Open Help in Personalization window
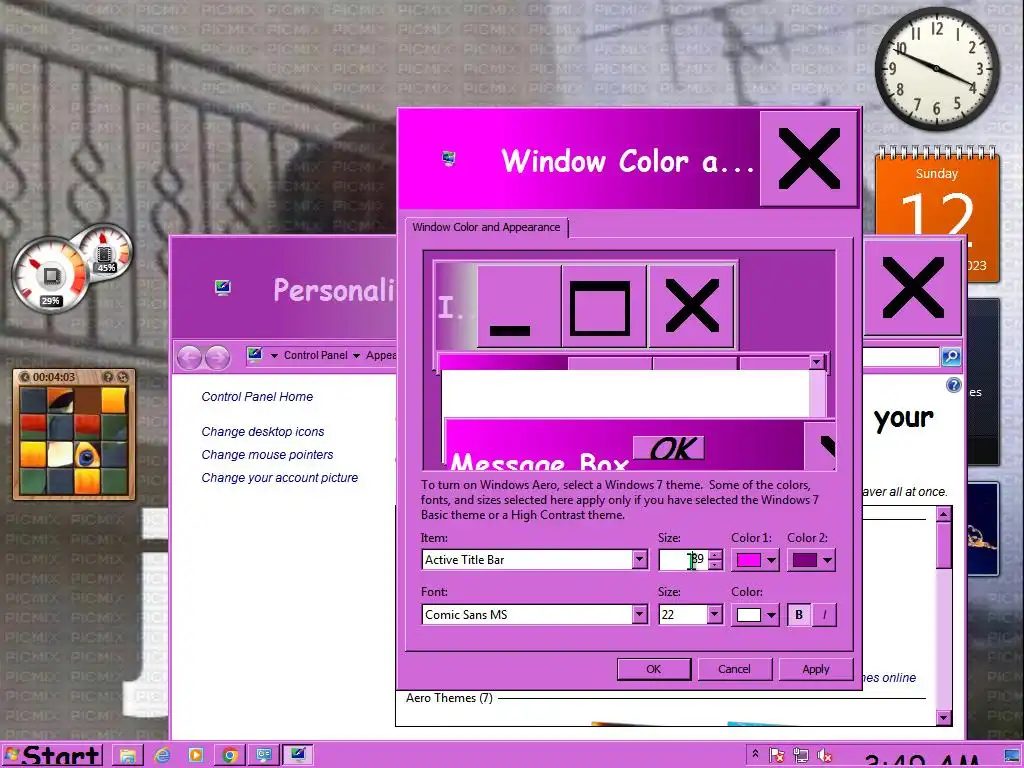 coord(953,385)
